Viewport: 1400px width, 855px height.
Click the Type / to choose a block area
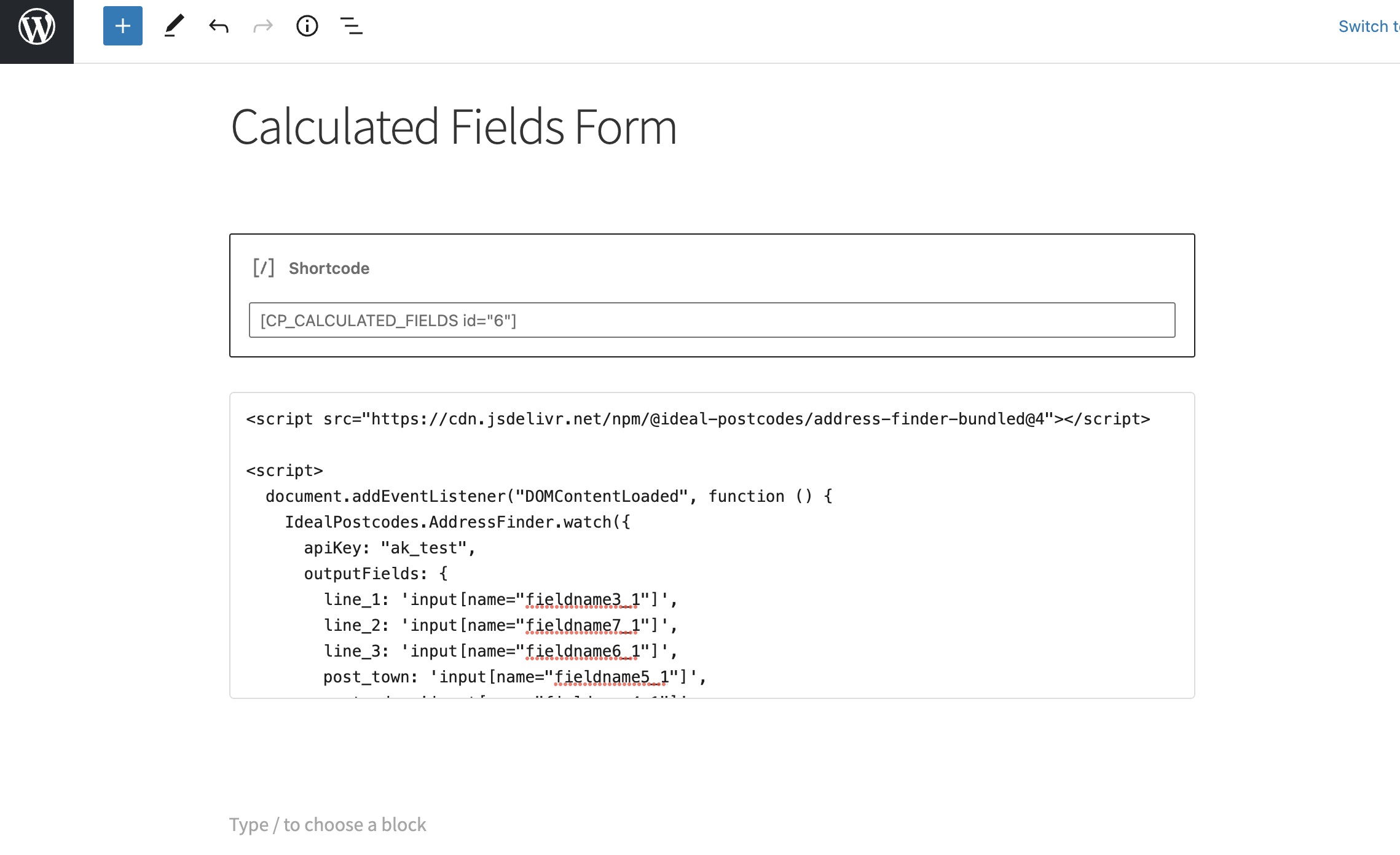pyautogui.click(x=326, y=824)
